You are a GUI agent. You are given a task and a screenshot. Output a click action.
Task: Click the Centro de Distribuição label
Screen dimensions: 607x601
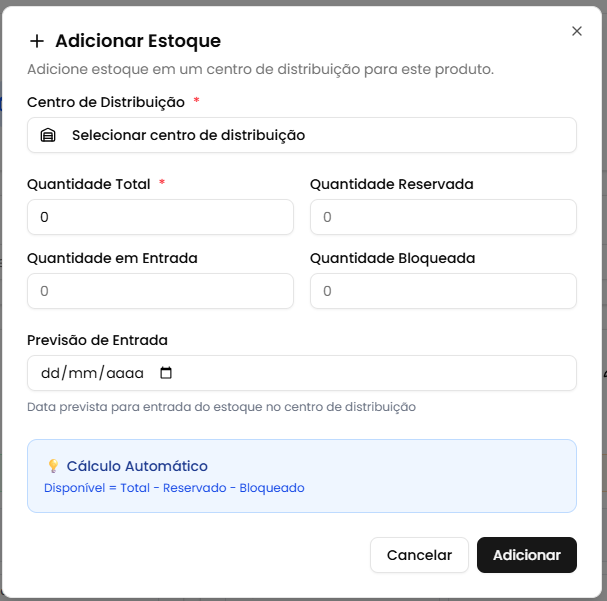click(x=105, y=102)
